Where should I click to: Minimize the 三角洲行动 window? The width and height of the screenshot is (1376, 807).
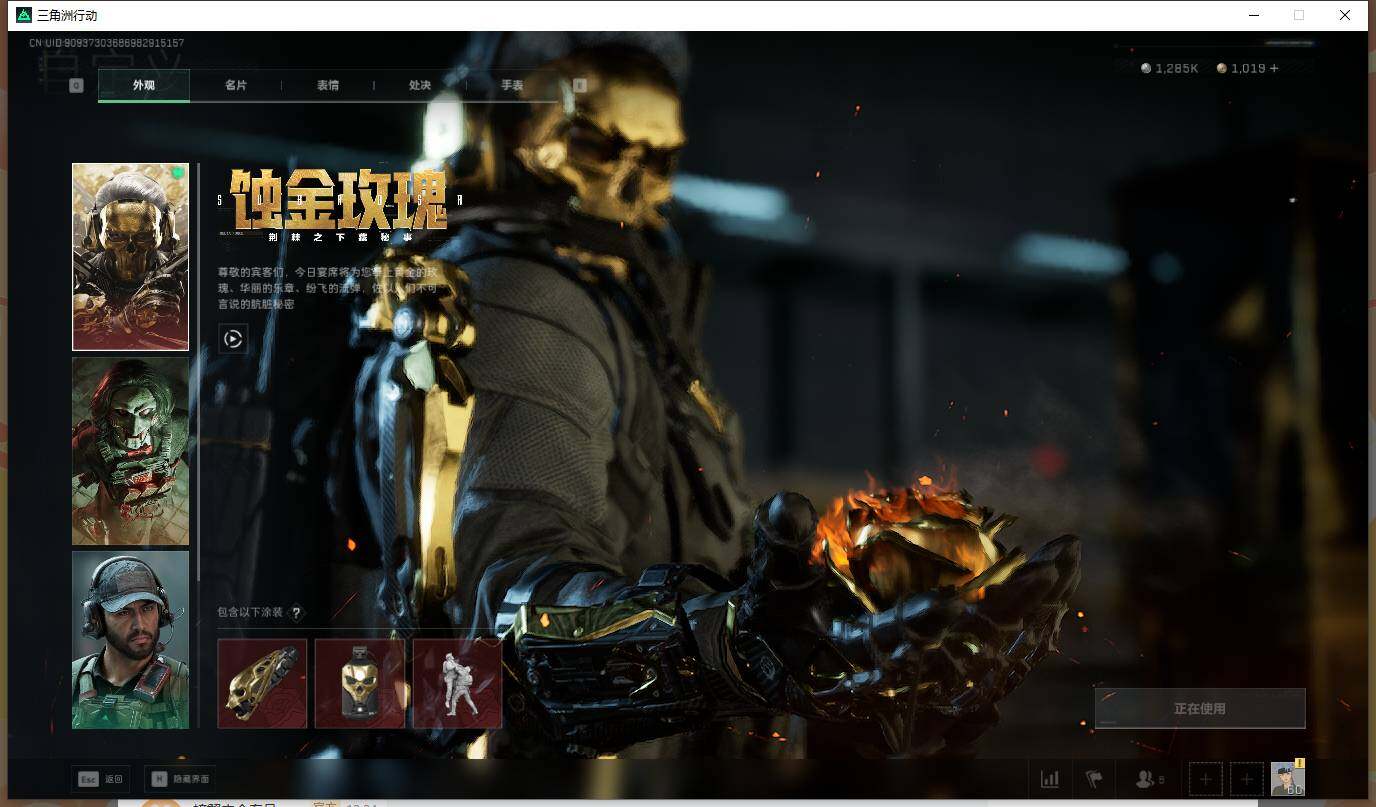pos(1253,15)
